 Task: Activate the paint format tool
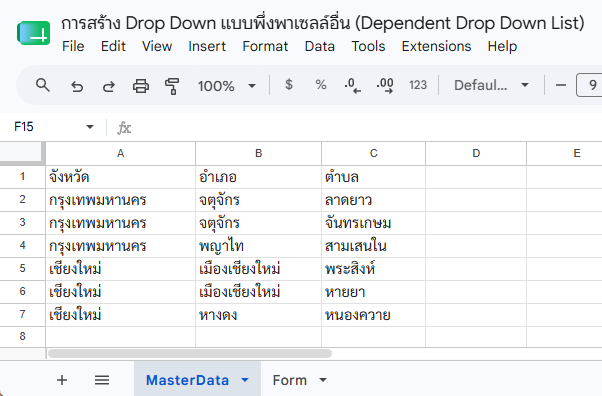(172, 86)
